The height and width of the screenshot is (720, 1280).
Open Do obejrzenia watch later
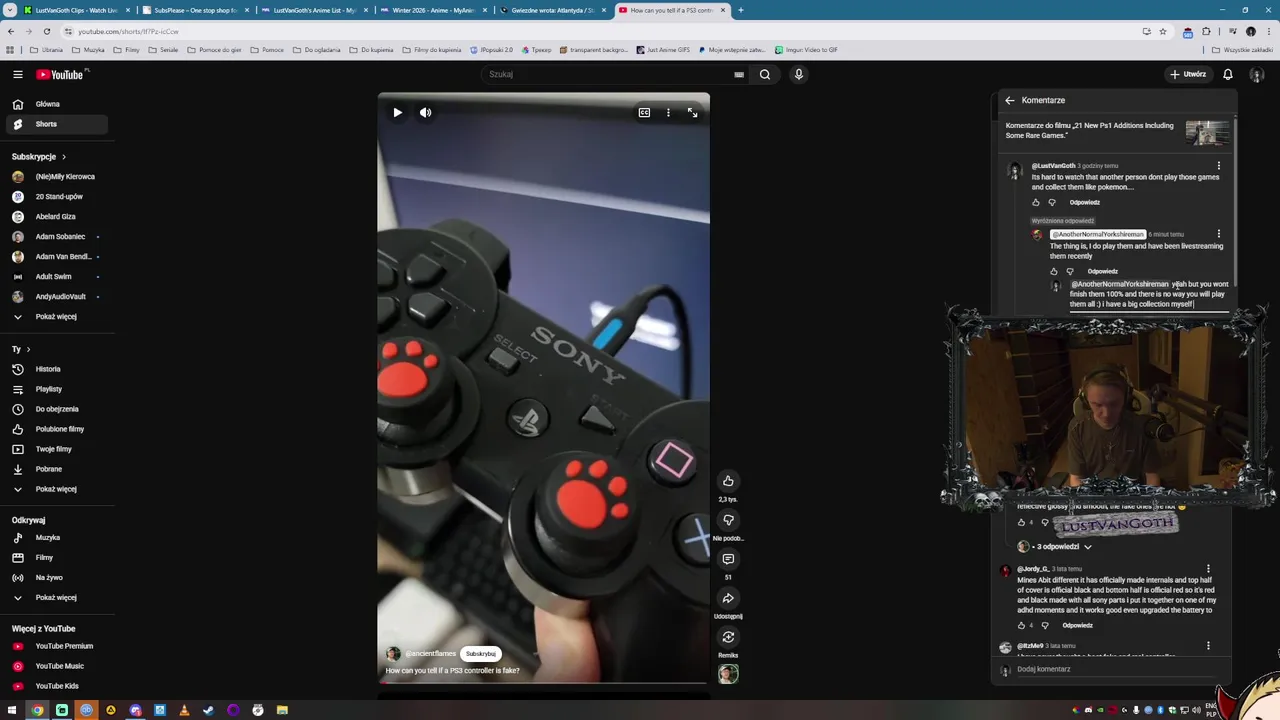[x=57, y=409]
